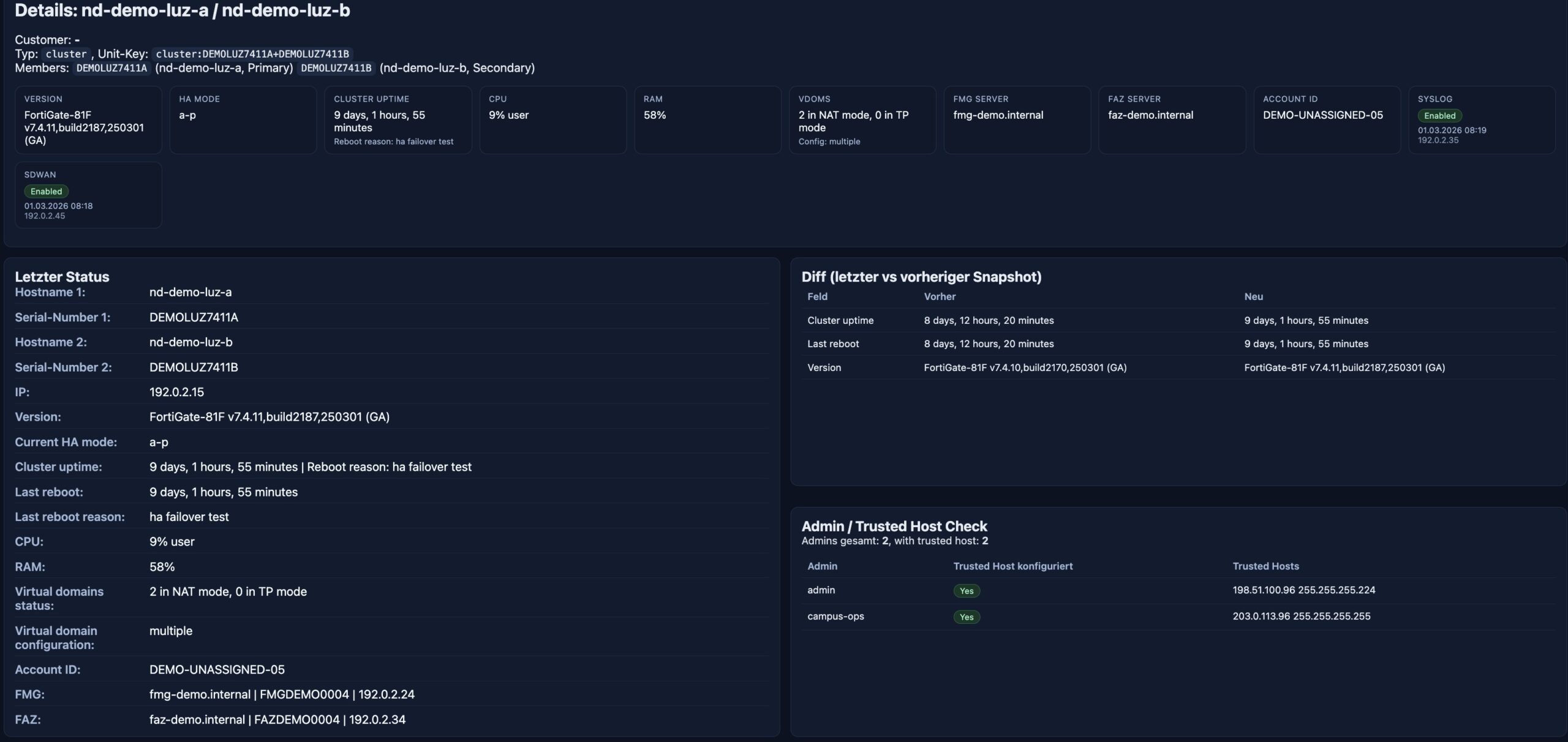Click the Syslog Enabled badge
The width and height of the screenshot is (1568, 742).
[1439, 116]
